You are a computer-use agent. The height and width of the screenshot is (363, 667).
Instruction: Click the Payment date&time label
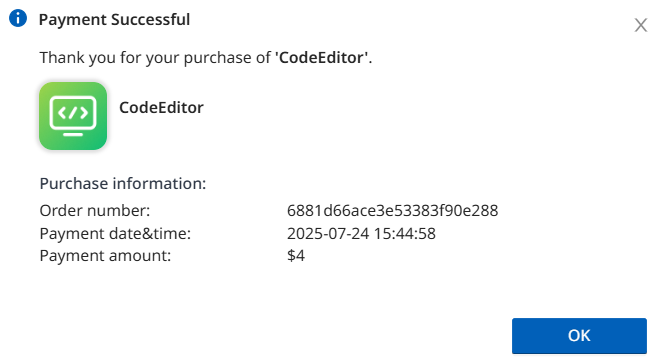(x=115, y=234)
